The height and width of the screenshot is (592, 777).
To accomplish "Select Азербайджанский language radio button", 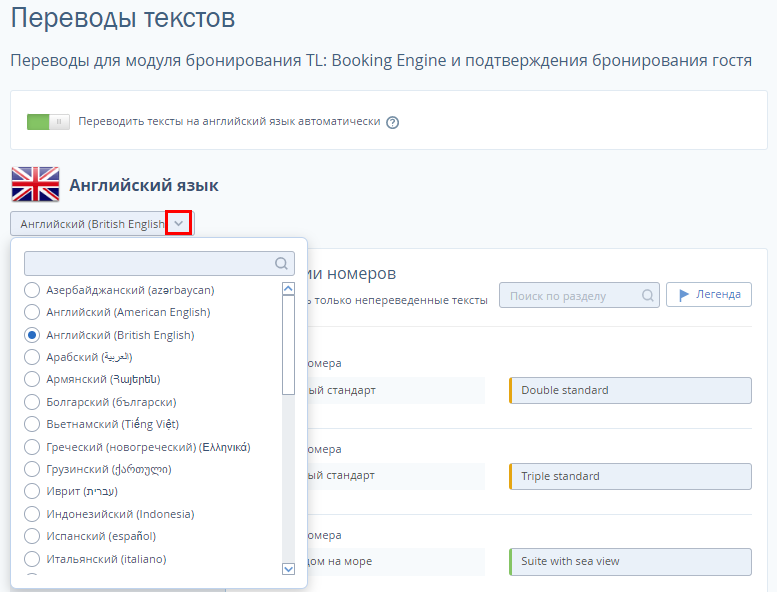I will [32, 290].
